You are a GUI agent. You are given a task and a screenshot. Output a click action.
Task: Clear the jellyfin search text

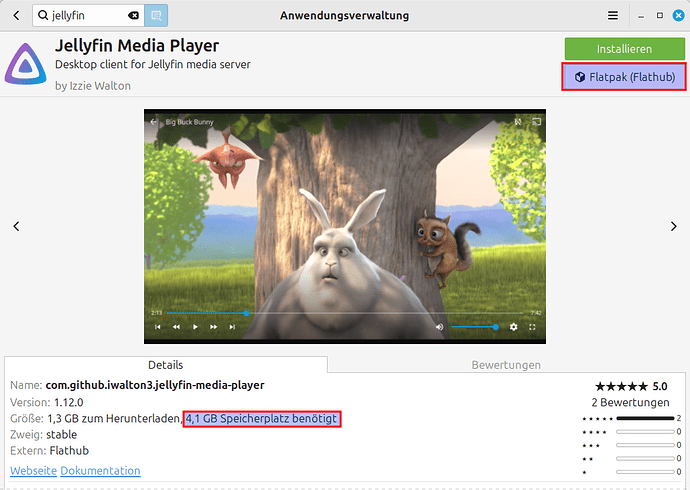tap(133, 15)
